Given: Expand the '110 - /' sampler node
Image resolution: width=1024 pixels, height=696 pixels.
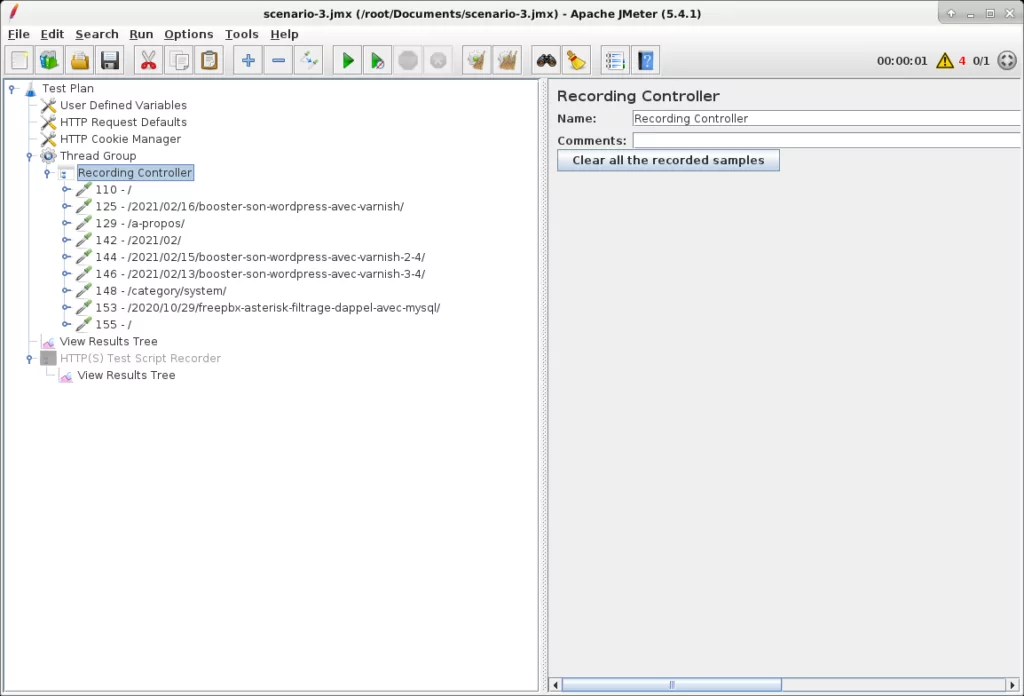Looking at the screenshot, I should [66, 189].
